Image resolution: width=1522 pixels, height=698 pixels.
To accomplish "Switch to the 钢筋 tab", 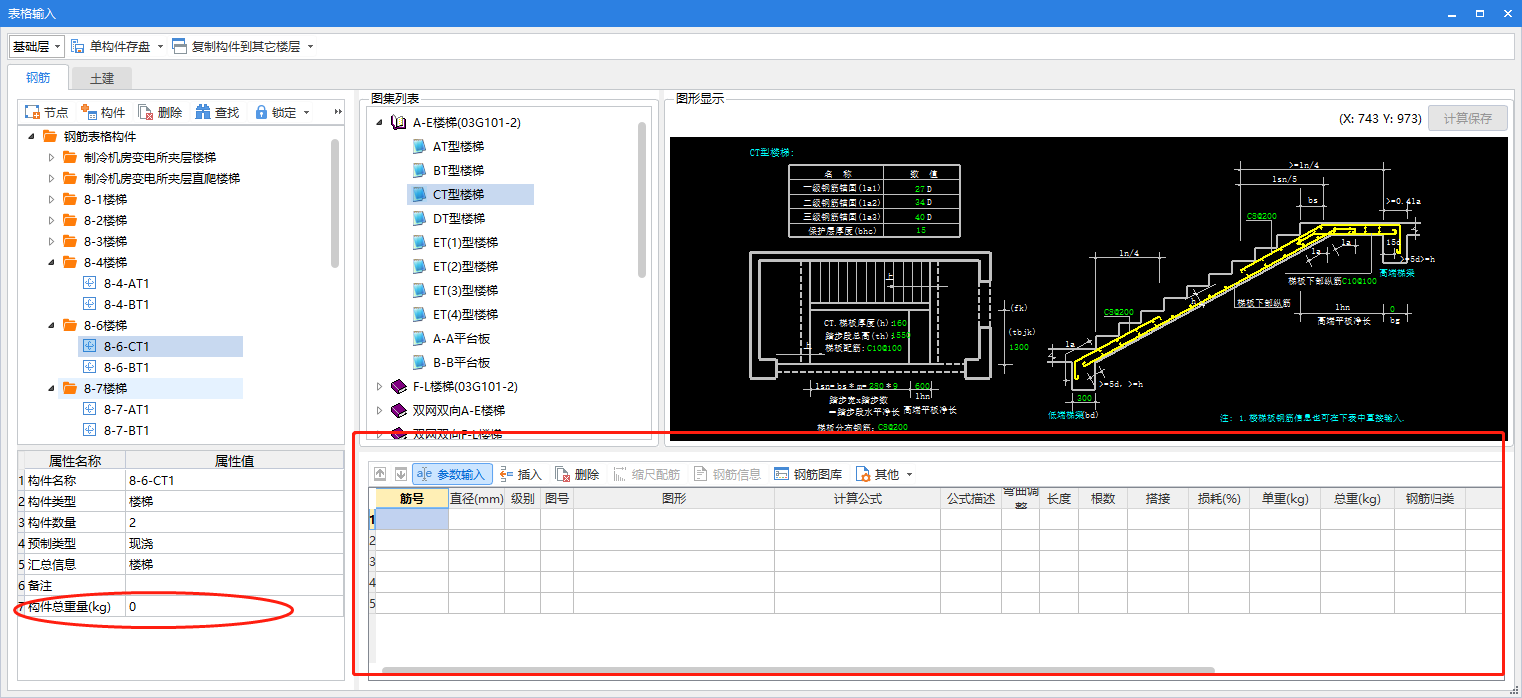I will click(x=38, y=78).
